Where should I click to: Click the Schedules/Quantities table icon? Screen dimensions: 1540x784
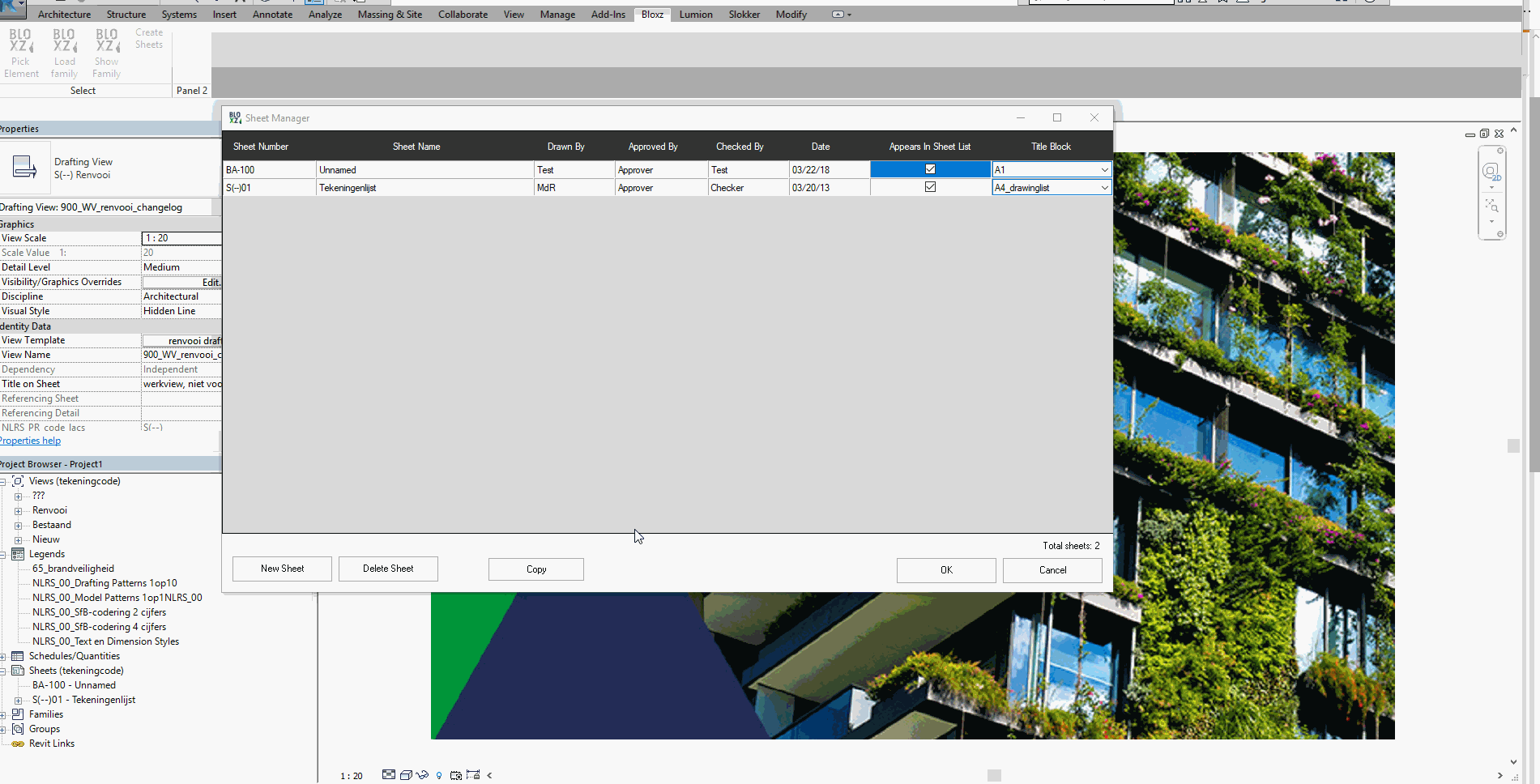[x=18, y=656]
